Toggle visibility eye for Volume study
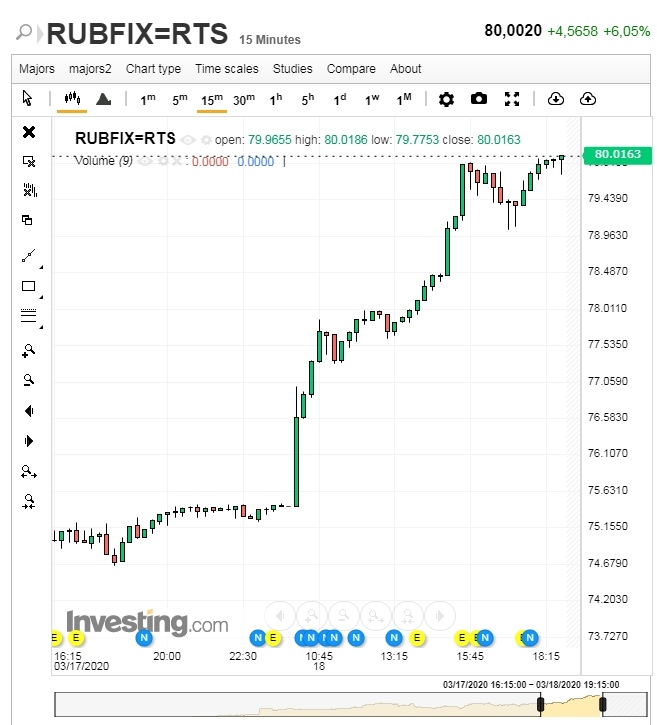The height and width of the screenshot is (725, 657). coord(144,161)
